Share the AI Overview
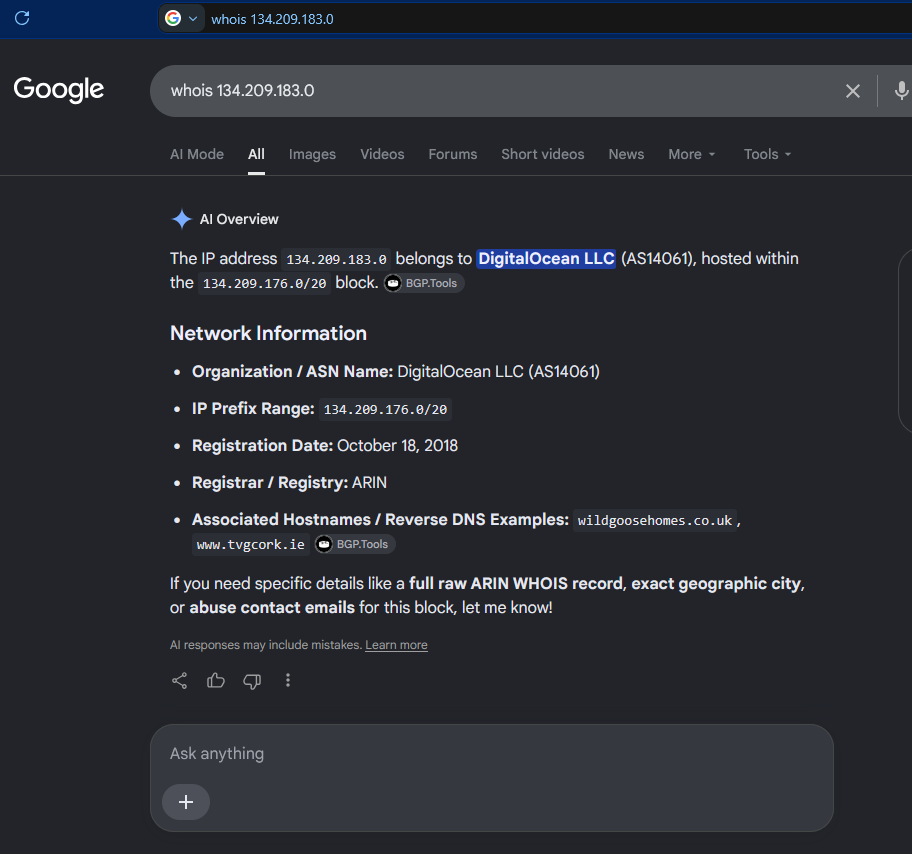Viewport: 912px width, 854px height. [179, 681]
